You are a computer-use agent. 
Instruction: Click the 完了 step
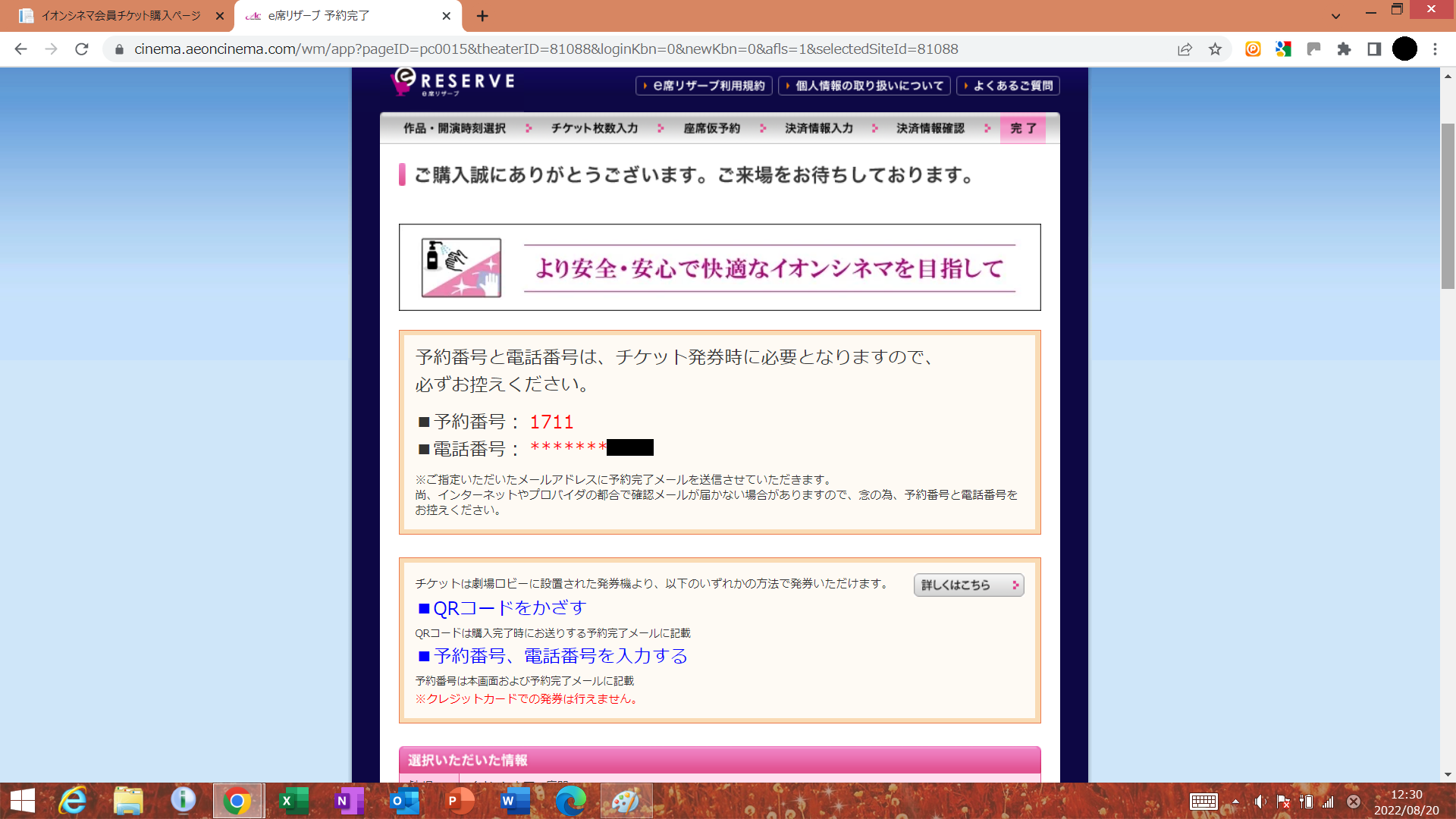tap(1023, 128)
